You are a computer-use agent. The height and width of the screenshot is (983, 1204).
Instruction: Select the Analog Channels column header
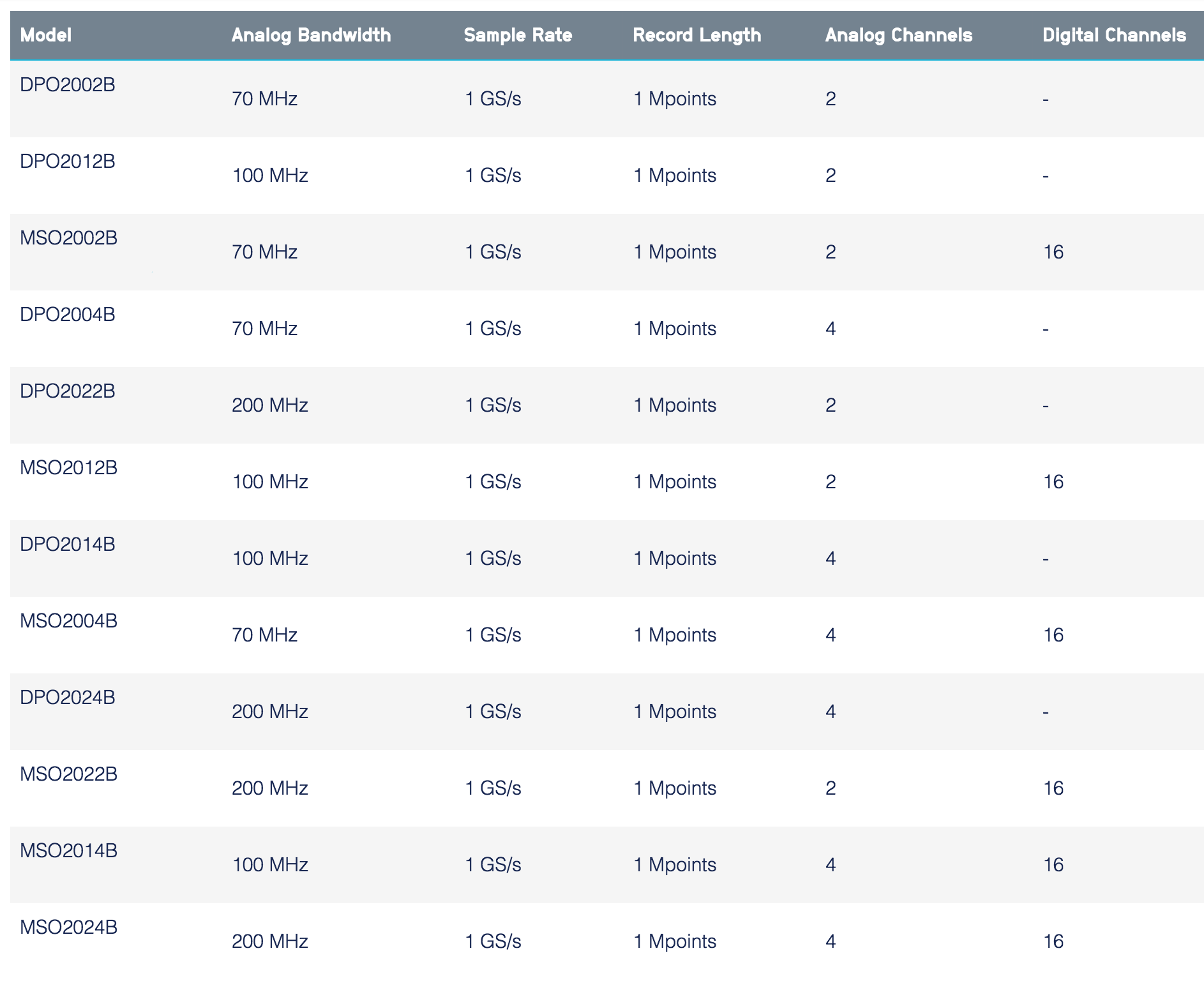click(898, 35)
